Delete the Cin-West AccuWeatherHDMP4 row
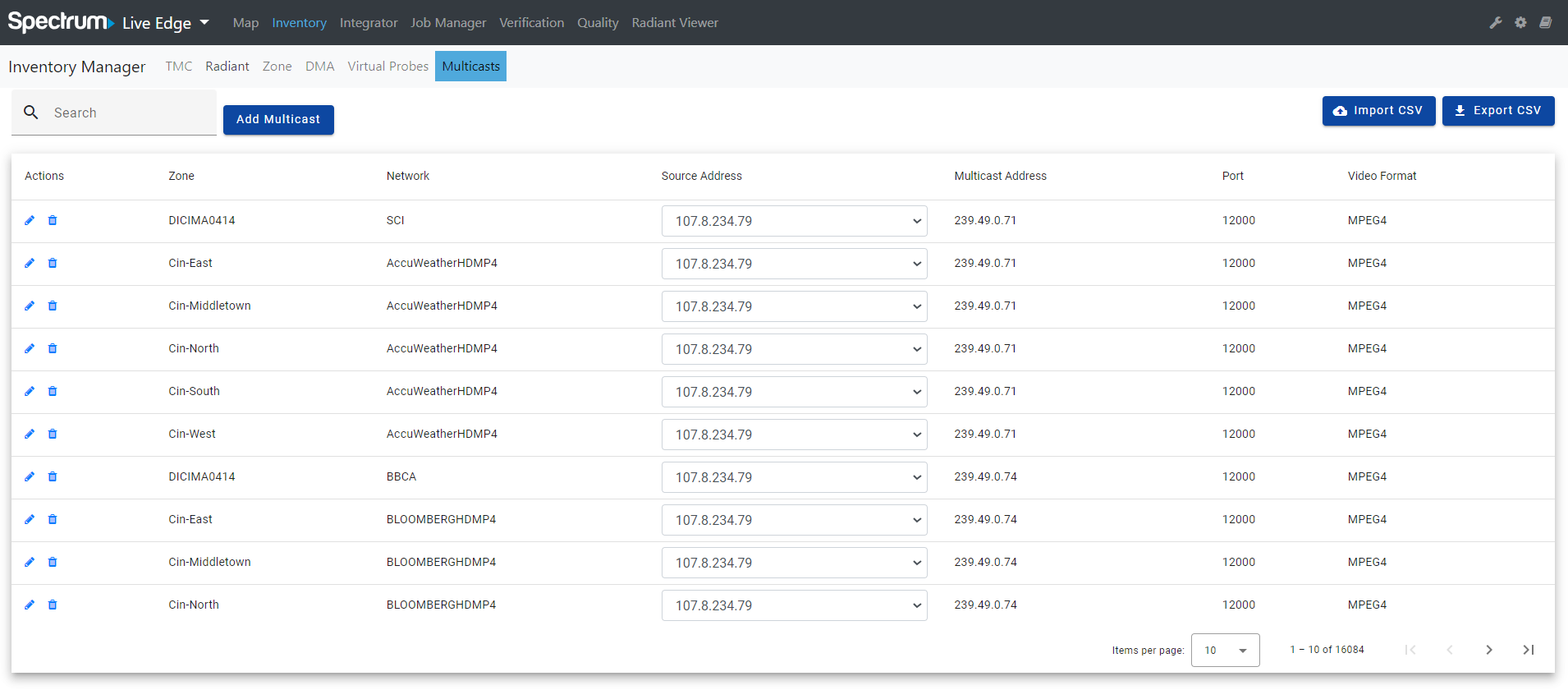This screenshot has height=690, width=1568. click(x=53, y=434)
